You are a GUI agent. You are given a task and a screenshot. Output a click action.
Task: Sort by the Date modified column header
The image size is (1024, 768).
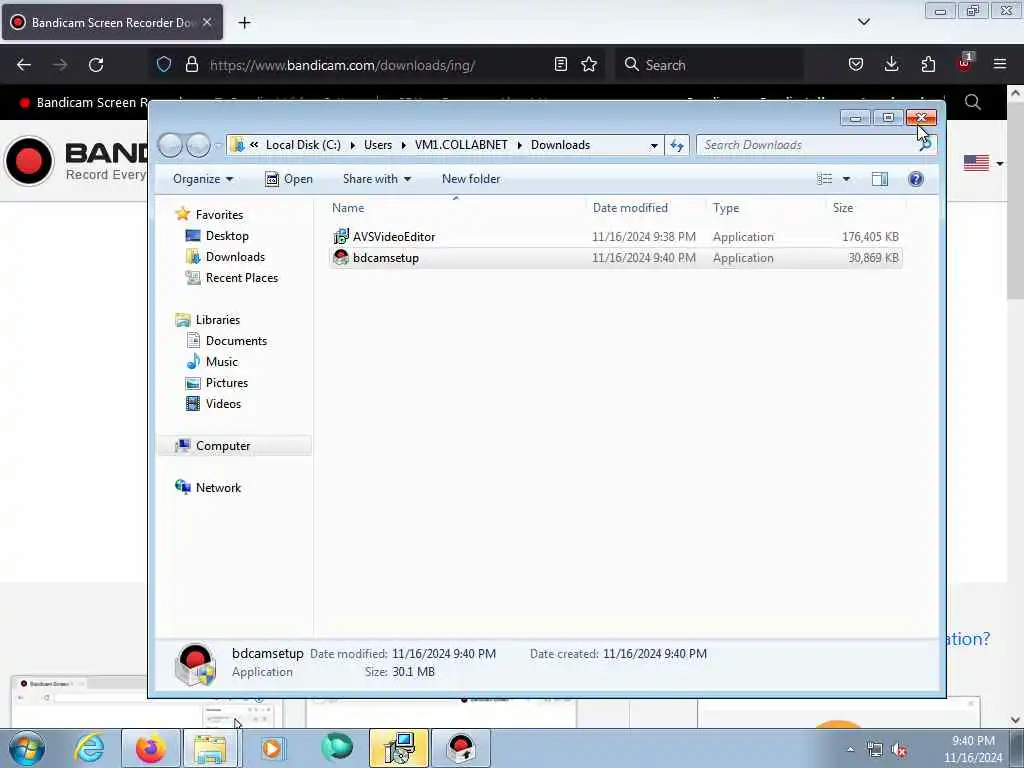(630, 208)
